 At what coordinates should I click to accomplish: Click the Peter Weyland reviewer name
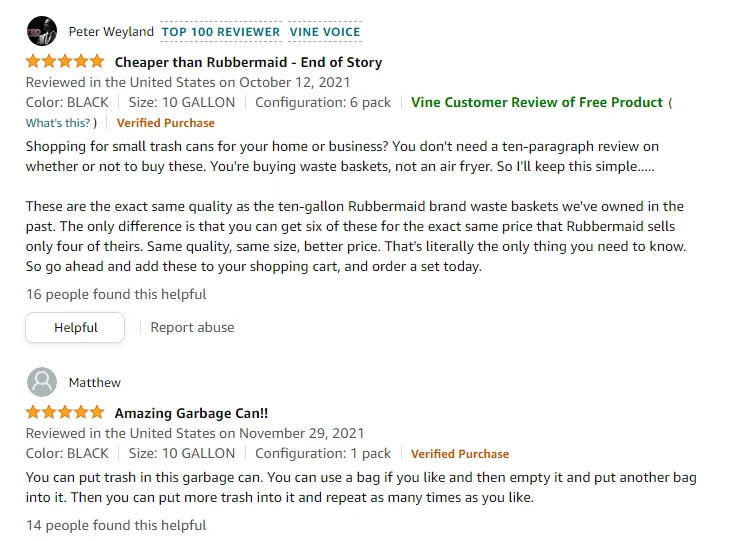pos(111,32)
